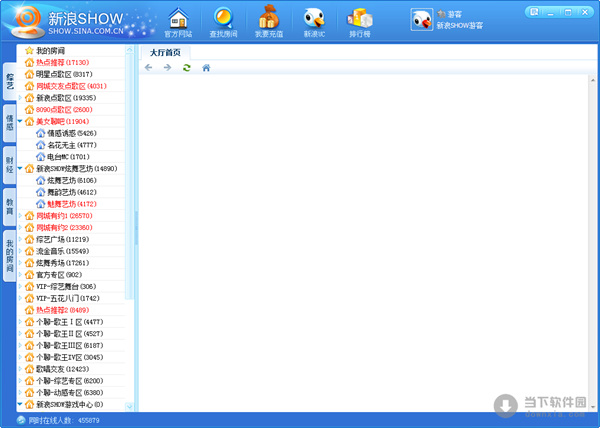The width and height of the screenshot is (600, 428).
Task: Switch to the 教育 side tab
Action: coord(10,207)
